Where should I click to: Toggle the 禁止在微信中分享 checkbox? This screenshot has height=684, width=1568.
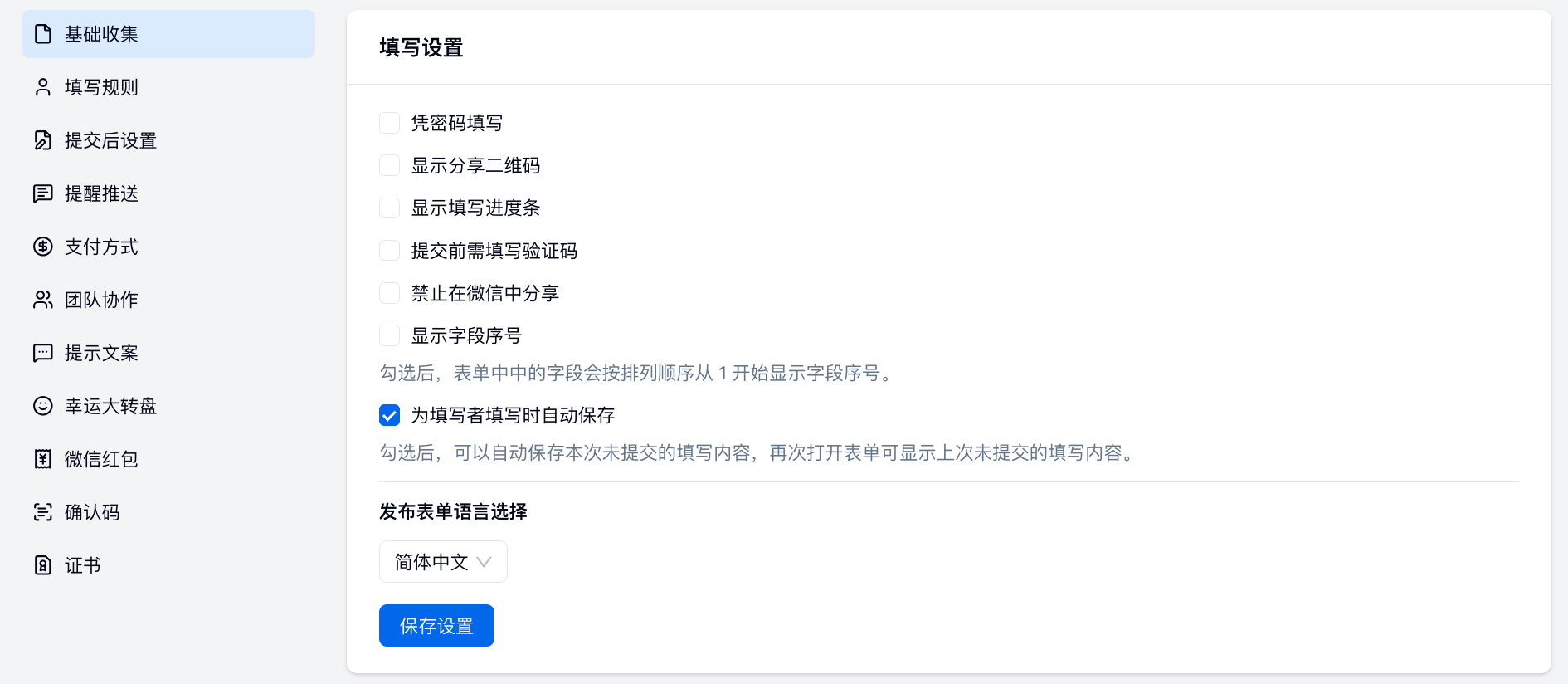(390, 293)
